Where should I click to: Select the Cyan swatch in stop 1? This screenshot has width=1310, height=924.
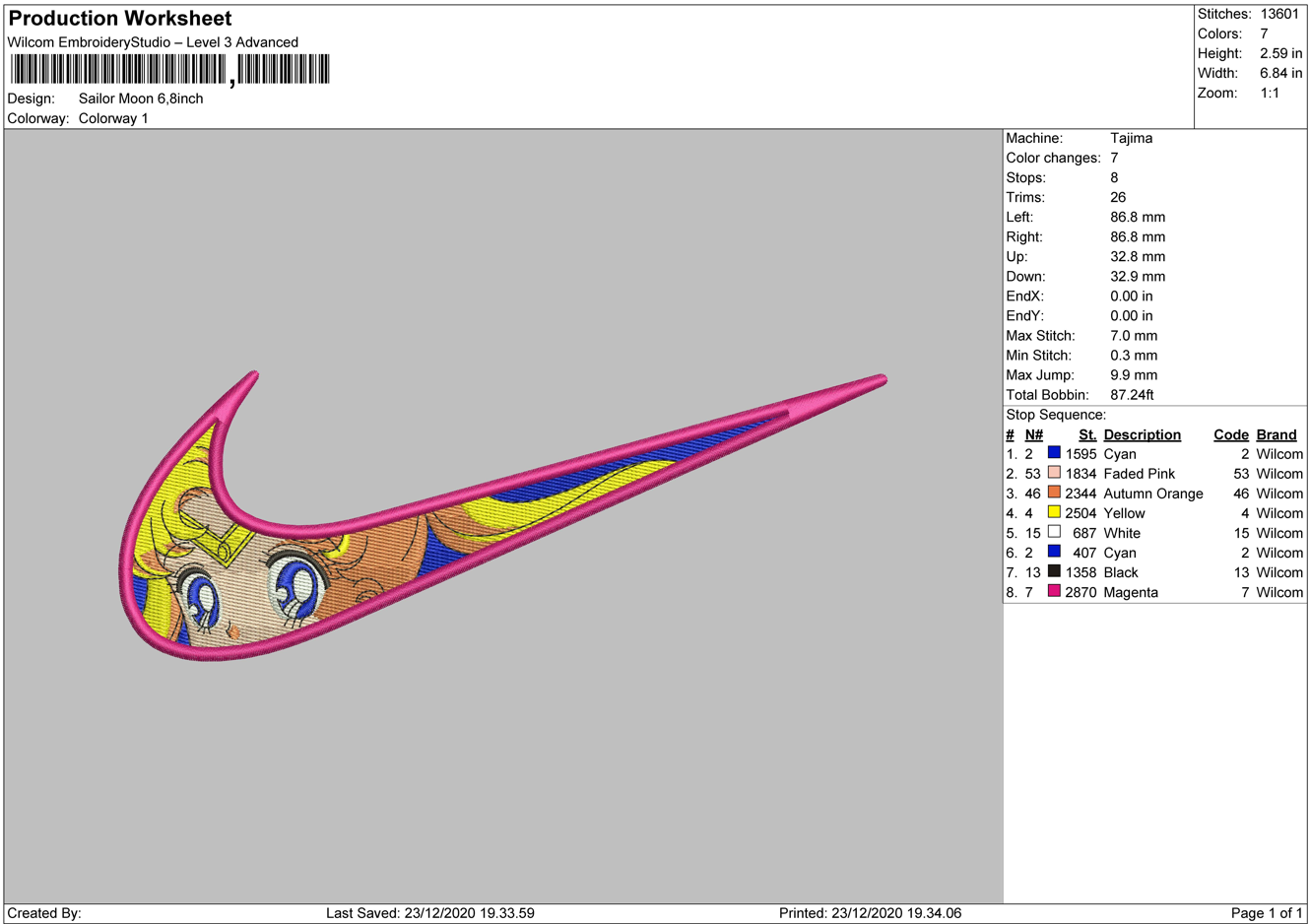(1054, 453)
